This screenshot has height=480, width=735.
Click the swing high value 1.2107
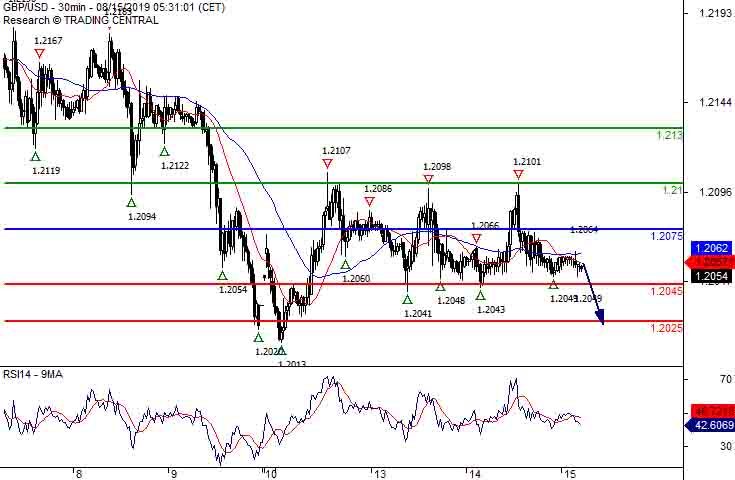pos(336,150)
